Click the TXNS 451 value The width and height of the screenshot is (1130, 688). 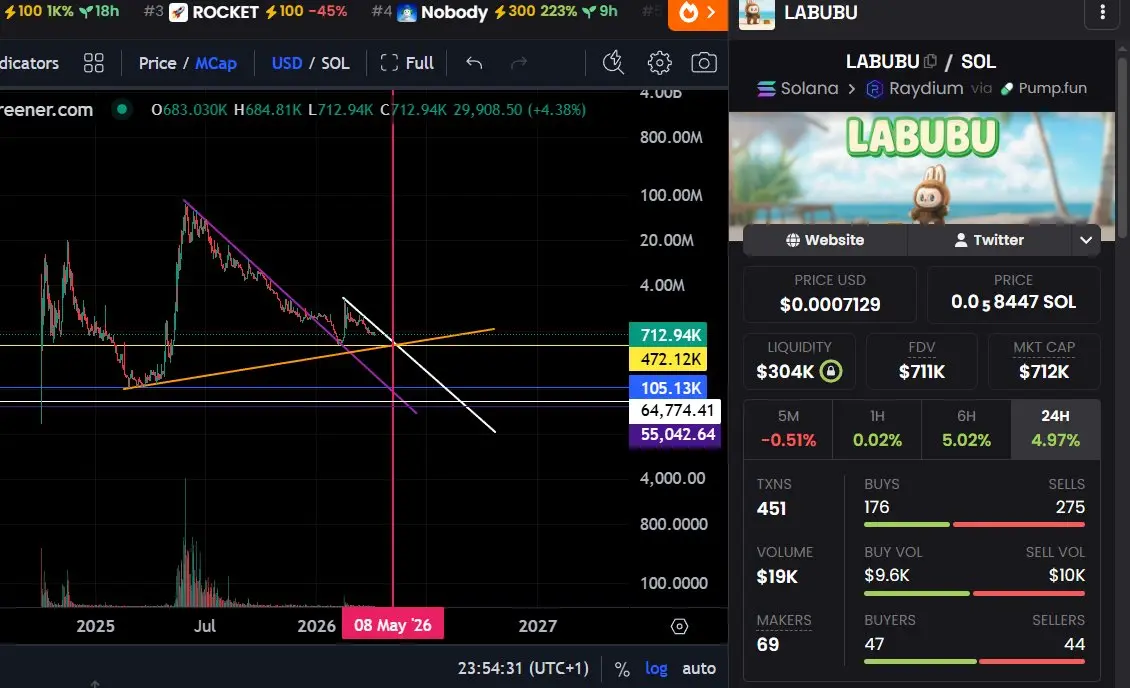pos(771,509)
